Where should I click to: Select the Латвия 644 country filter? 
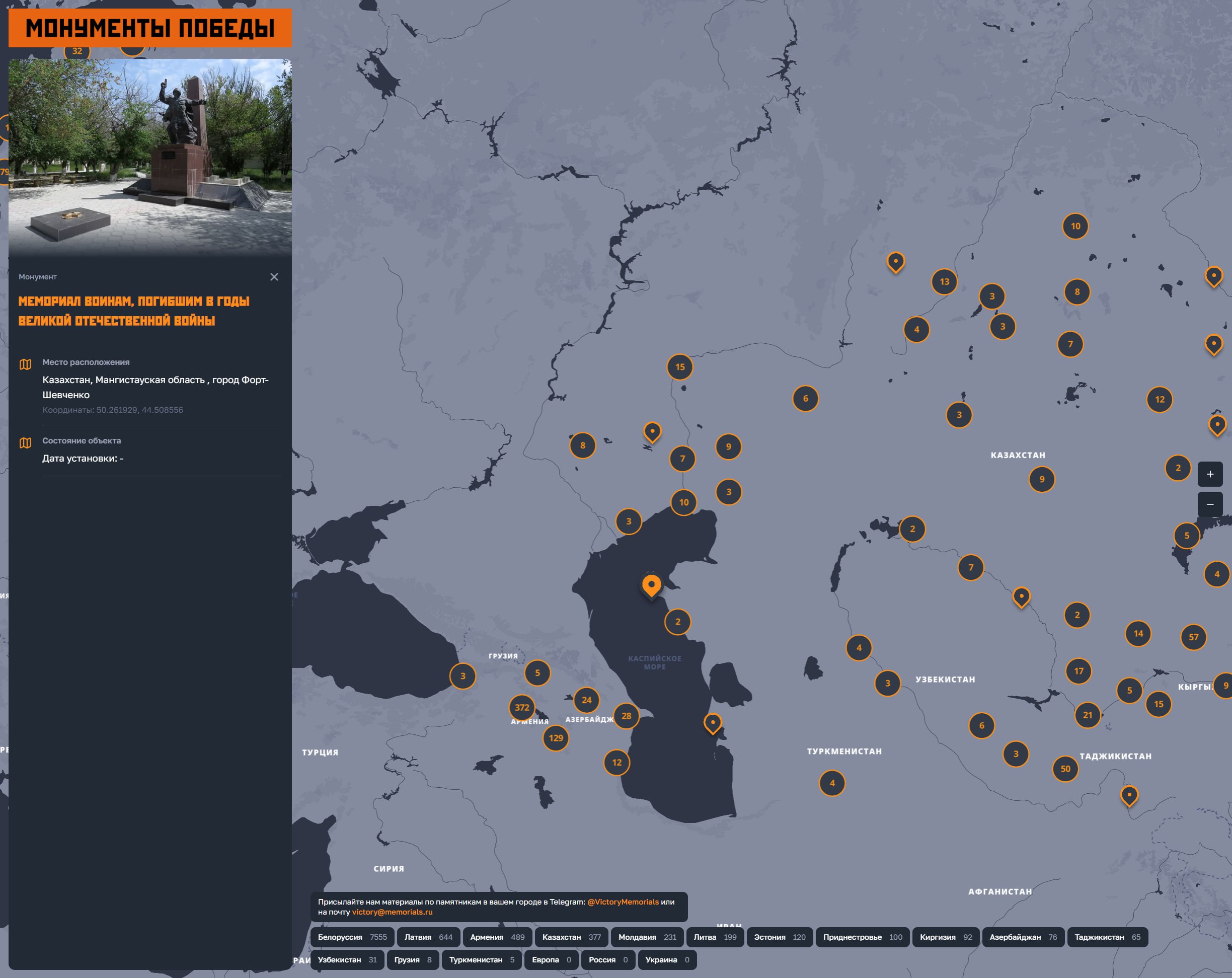(x=428, y=937)
